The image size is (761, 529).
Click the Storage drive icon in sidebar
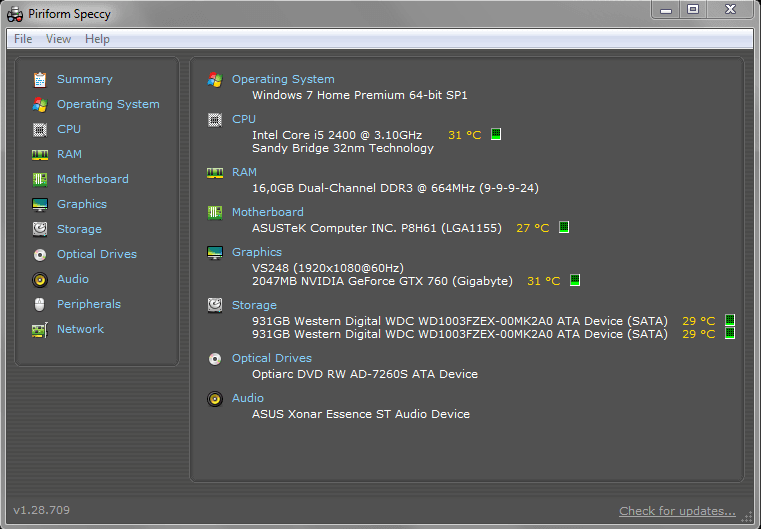click(40, 229)
